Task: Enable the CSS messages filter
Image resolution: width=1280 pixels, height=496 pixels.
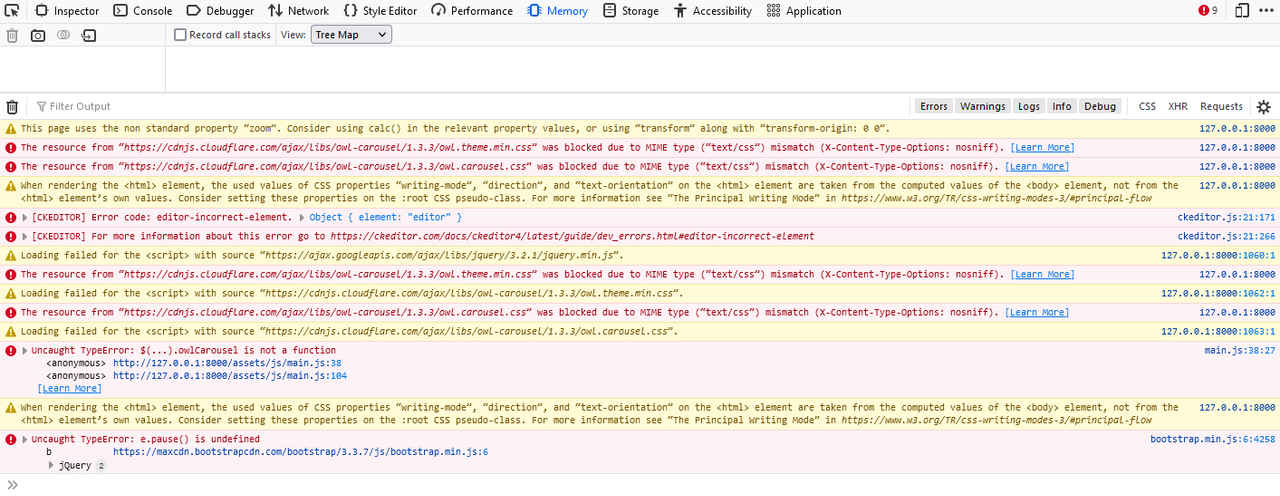Action: (x=1147, y=106)
